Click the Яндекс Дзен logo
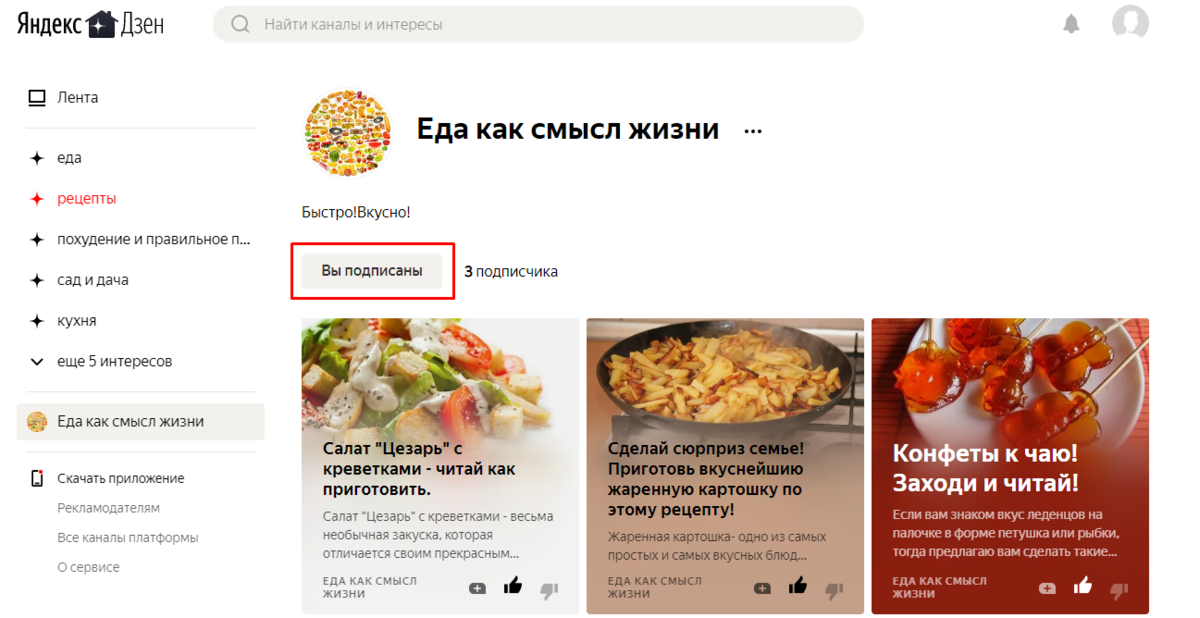Viewport: 1200px width, 618px height. (90, 24)
